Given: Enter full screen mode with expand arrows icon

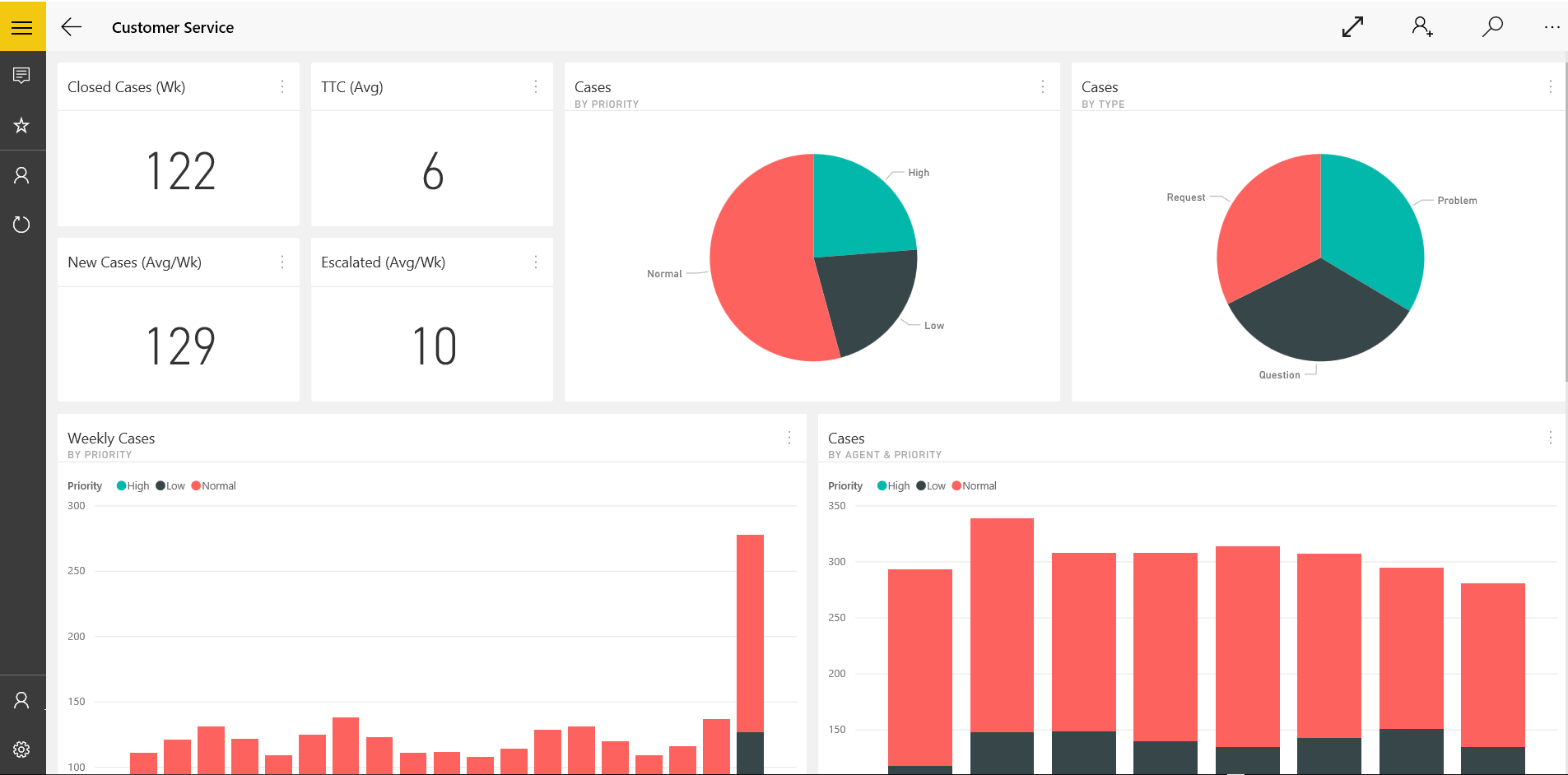Looking at the screenshot, I should 1352,27.
